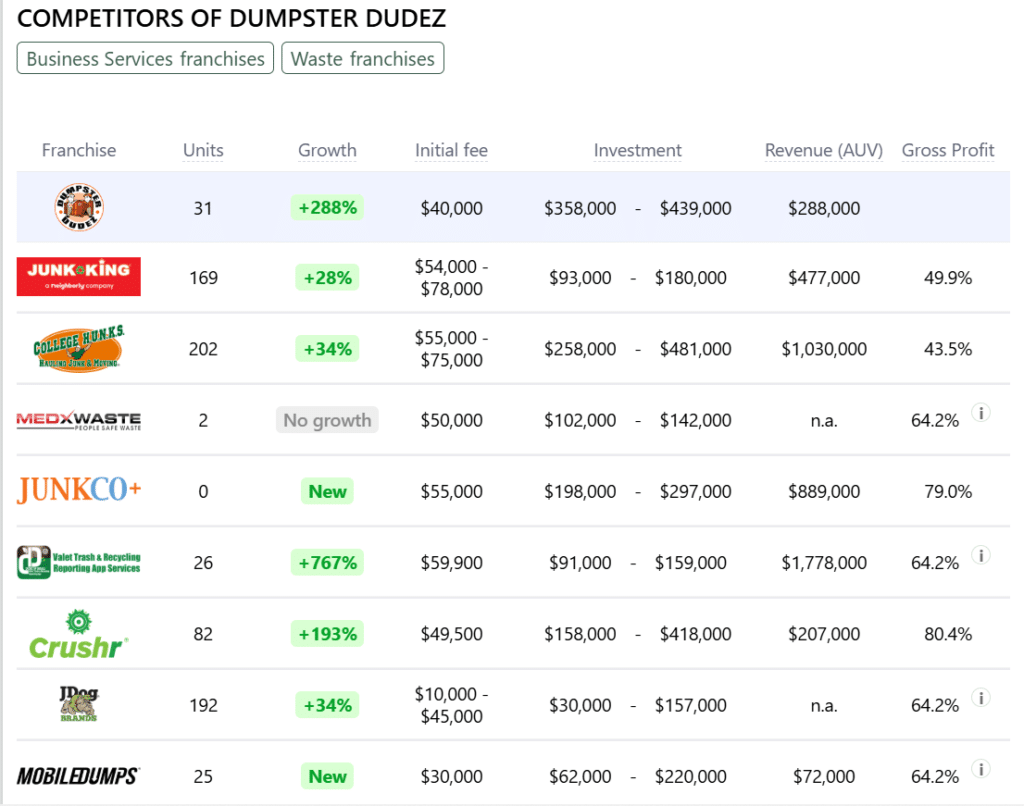The image size is (1024, 806).
Task: Open the JDog Brands logo
Action: 78,704
